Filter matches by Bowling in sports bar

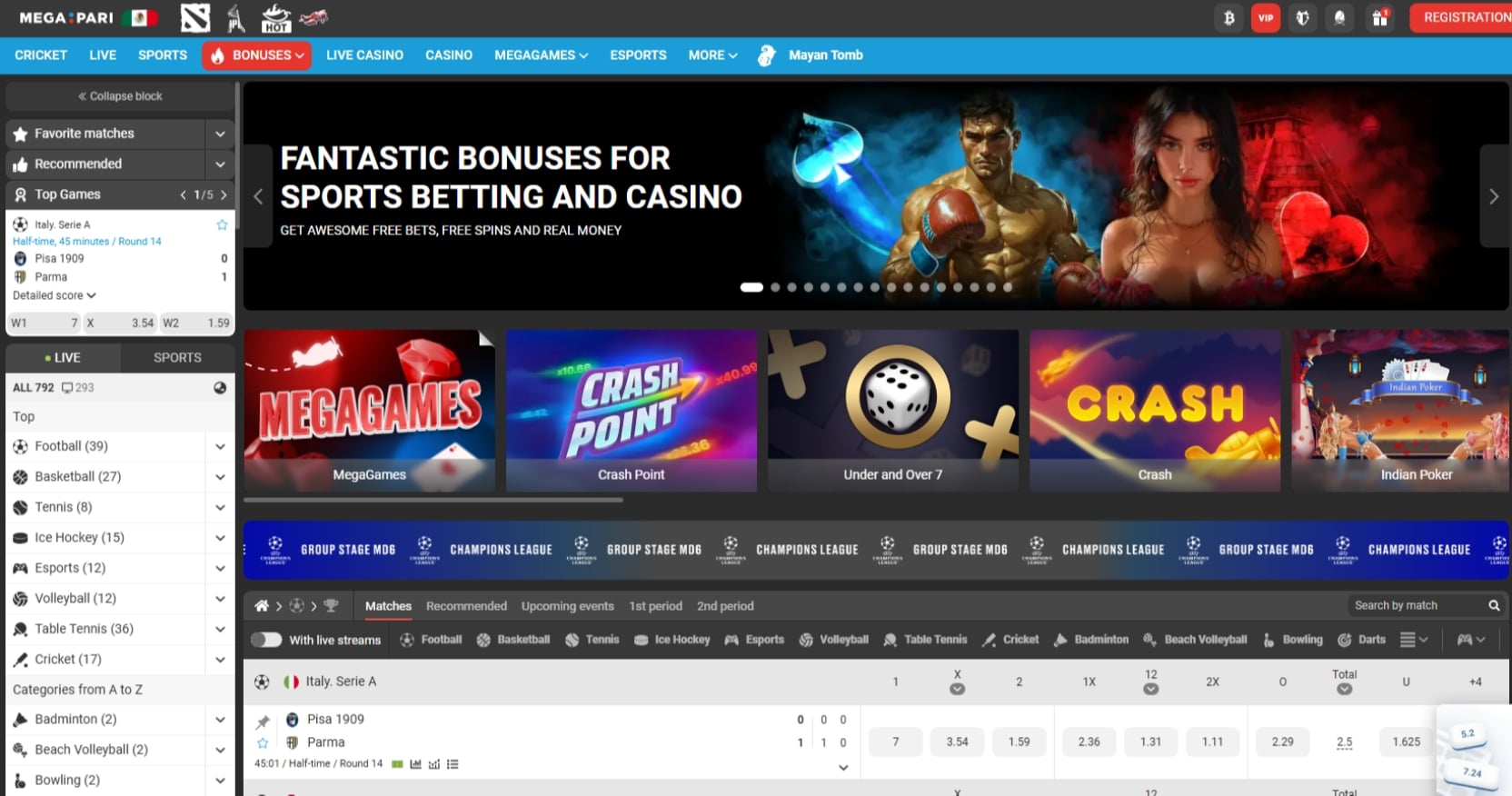1292,640
